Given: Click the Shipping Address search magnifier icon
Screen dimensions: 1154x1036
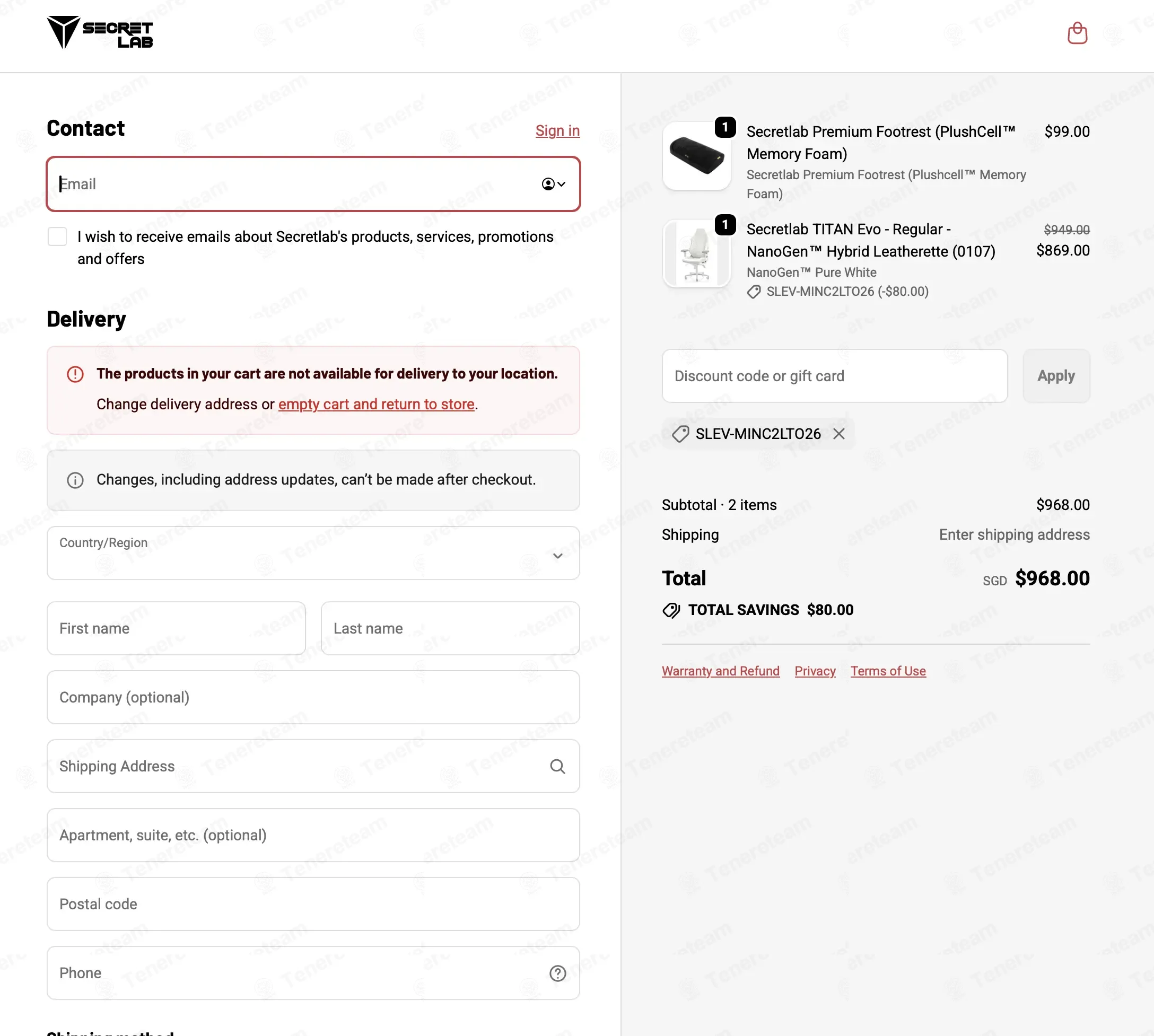Looking at the screenshot, I should click(x=557, y=766).
